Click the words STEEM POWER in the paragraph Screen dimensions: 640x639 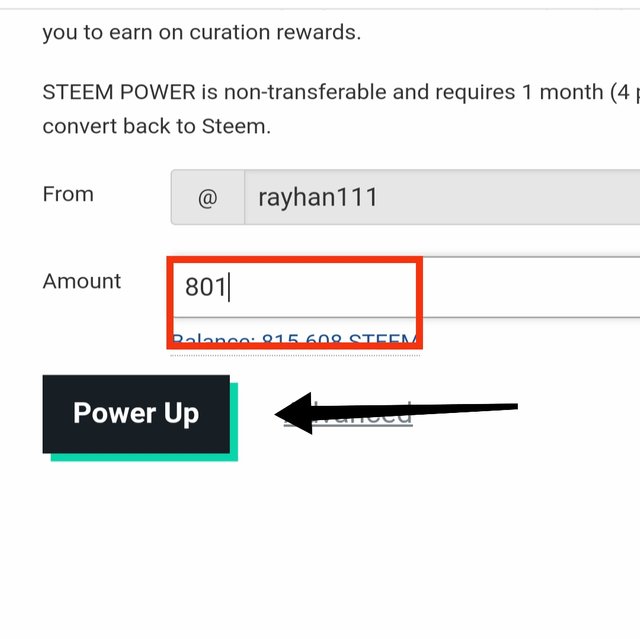tap(119, 92)
